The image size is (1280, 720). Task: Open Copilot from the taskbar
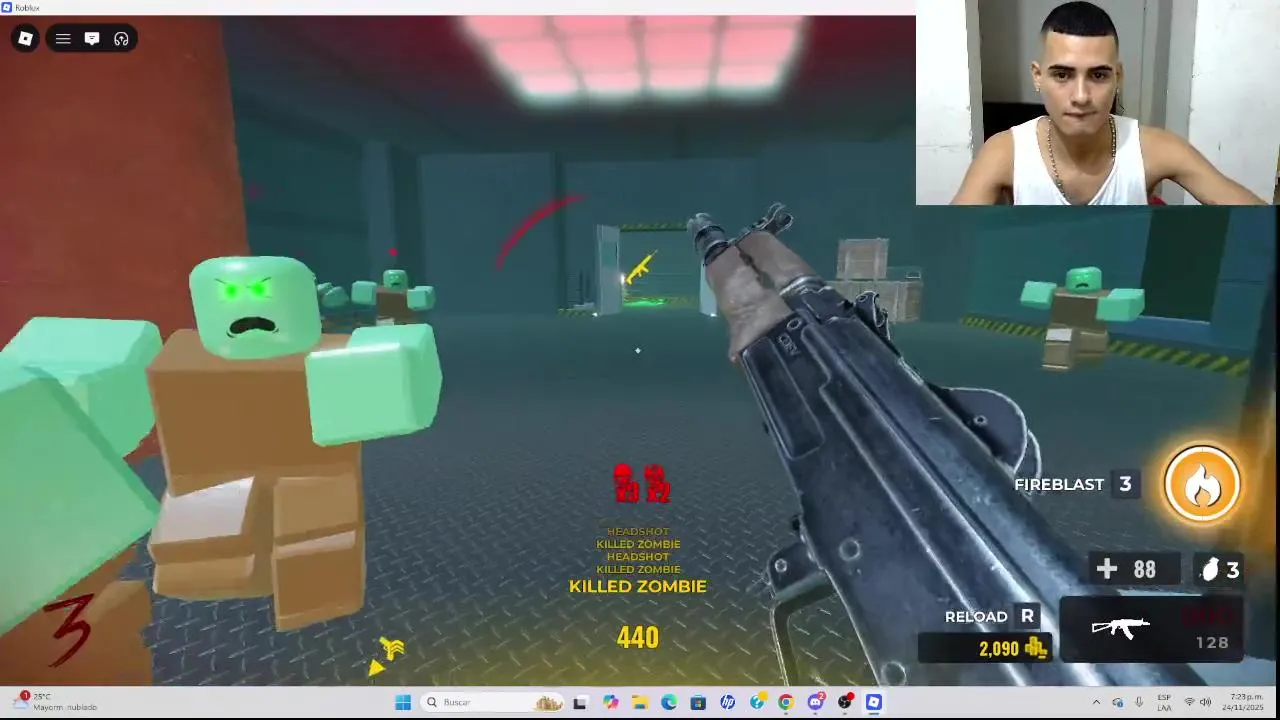pyautogui.click(x=610, y=702)
